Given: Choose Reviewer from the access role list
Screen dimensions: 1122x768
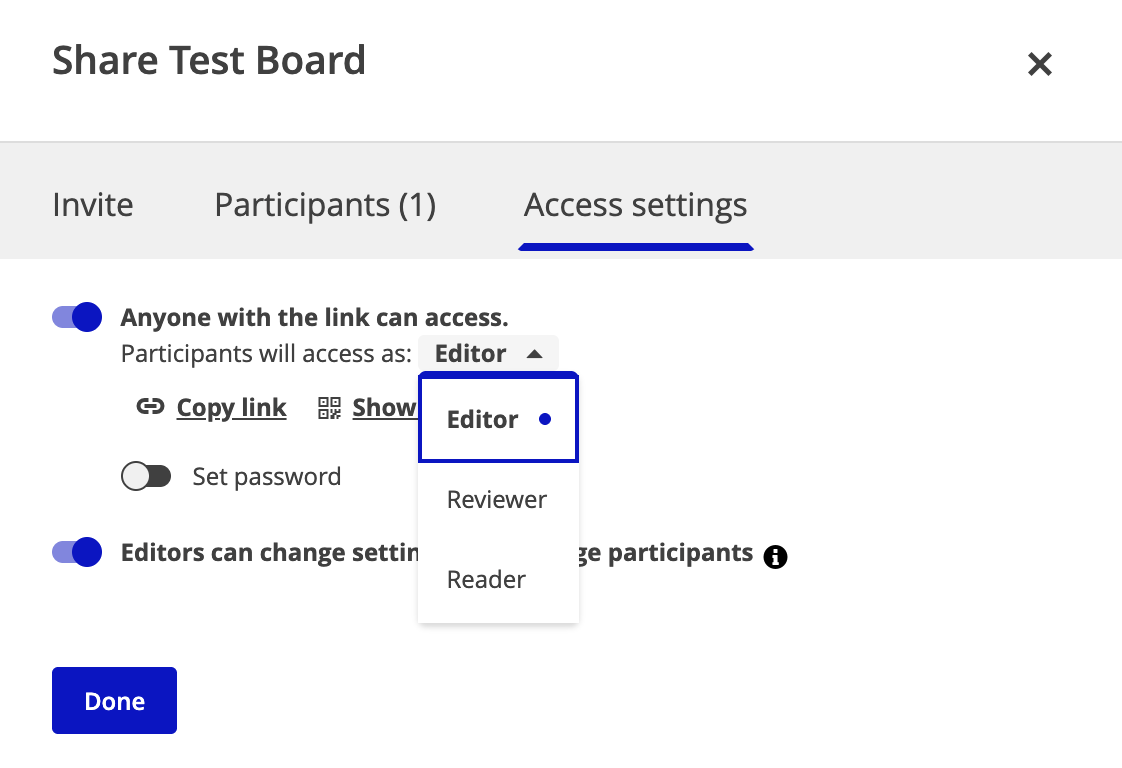Looking at the screenshot, I should [497, 499].
